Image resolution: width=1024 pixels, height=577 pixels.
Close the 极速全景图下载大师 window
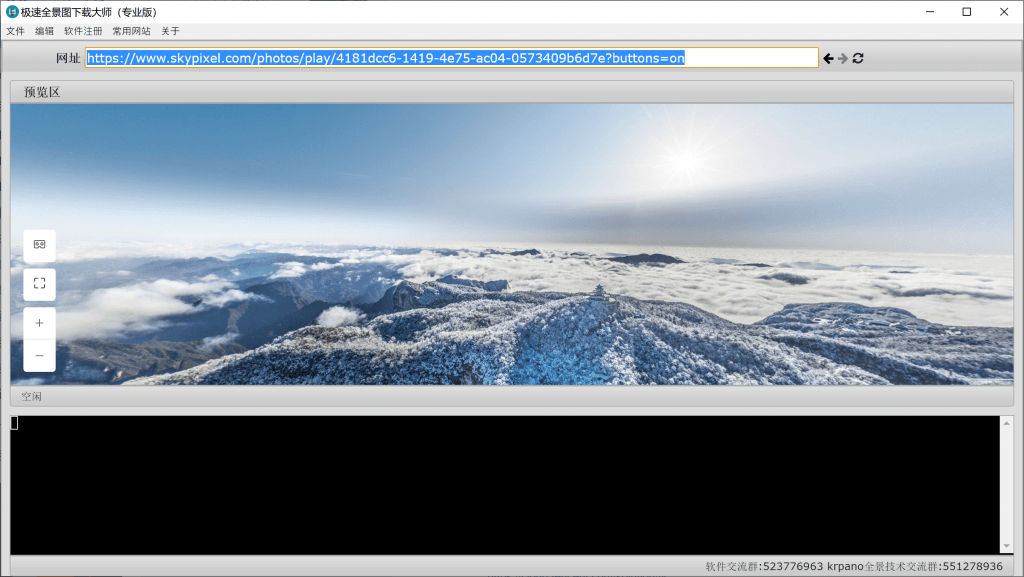click(1003, 12)
